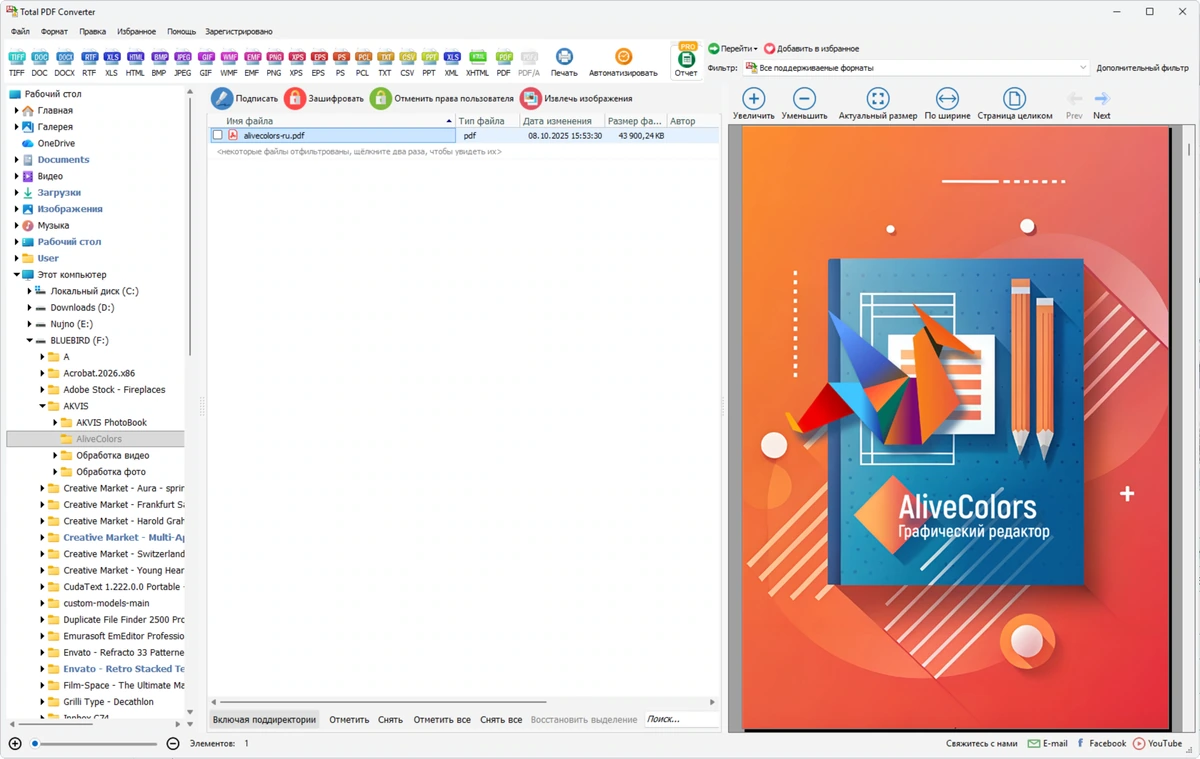Click the Поиск search field
Viewport: 1200px width, 759px height.
(x=680, y=719)
